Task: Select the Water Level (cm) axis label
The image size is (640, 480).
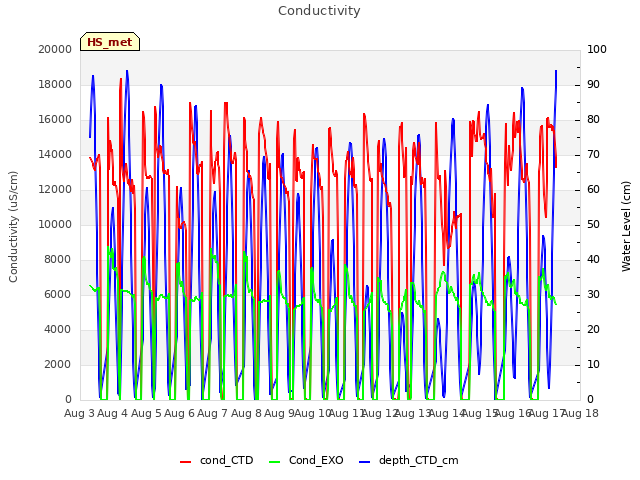Action: point(626,227)
